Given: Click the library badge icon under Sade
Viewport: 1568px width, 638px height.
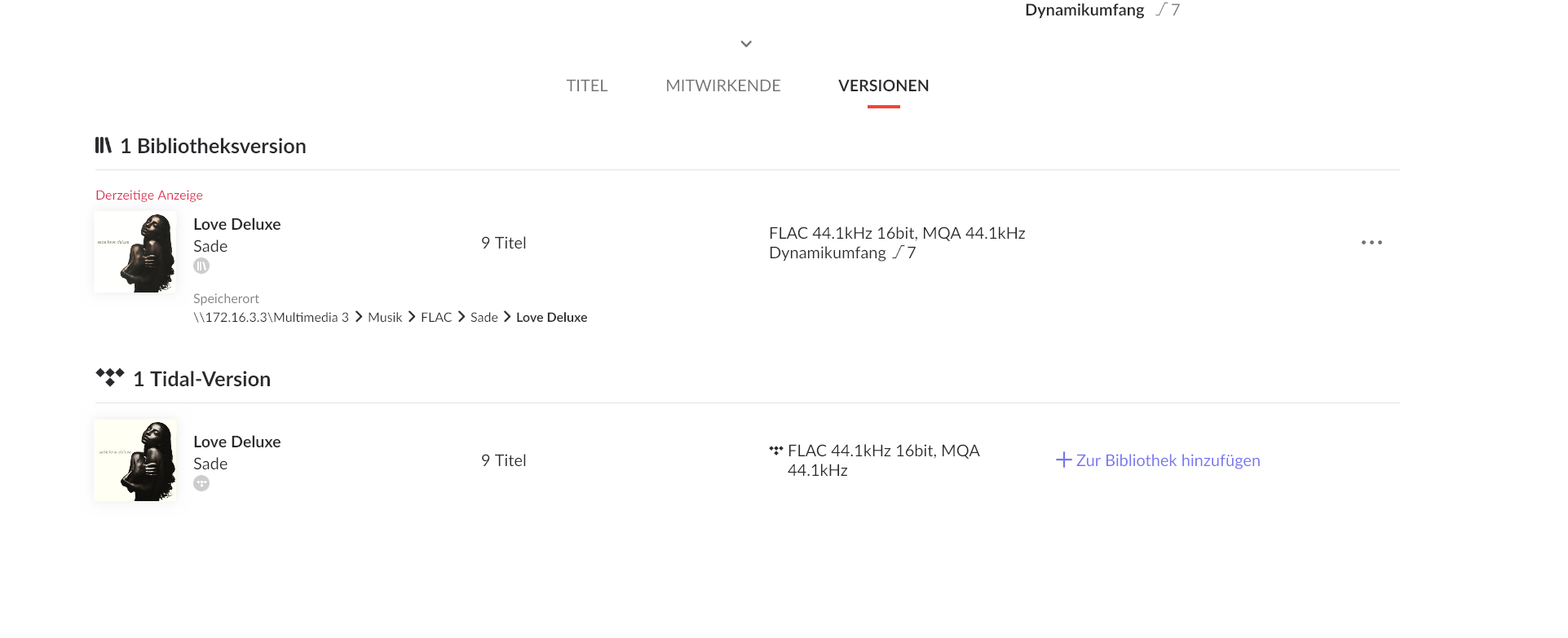Looking at the screenshot, I should click(x=201, y=266).
